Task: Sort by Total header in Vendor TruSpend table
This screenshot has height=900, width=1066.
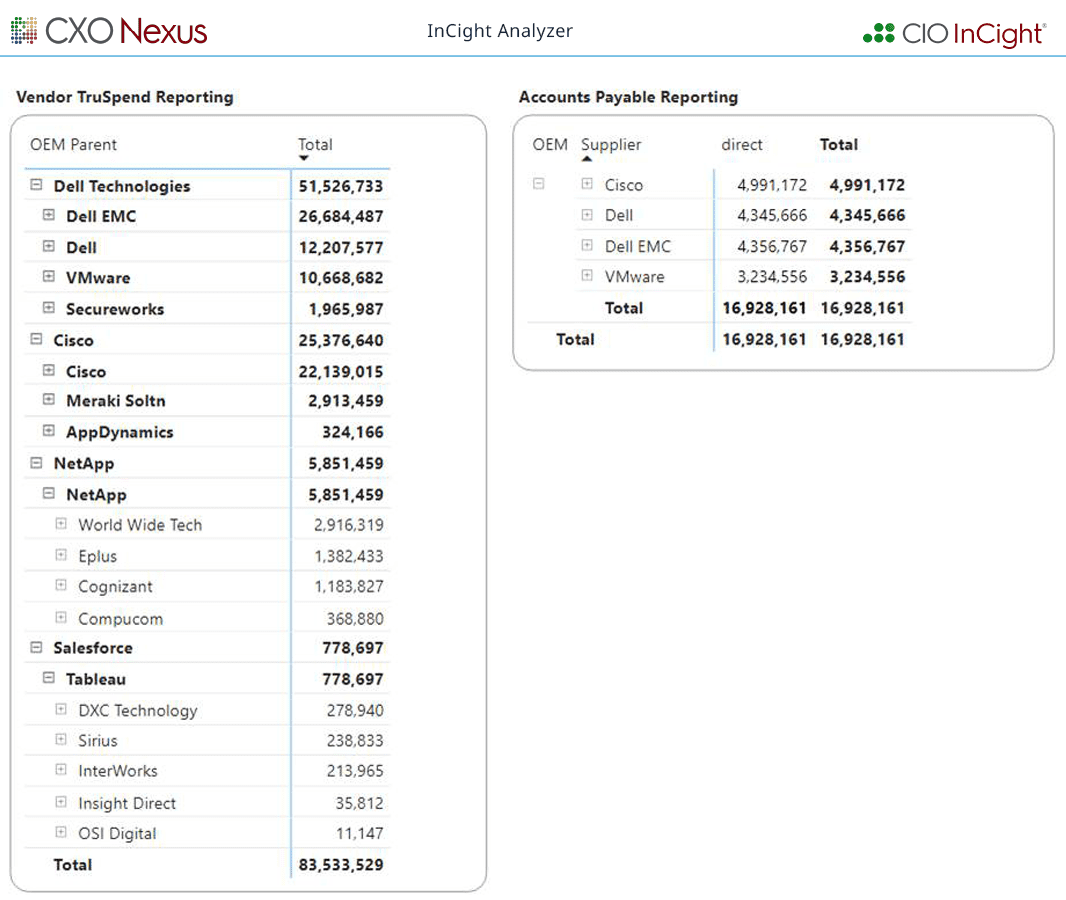Action: (x=315, y=145)
